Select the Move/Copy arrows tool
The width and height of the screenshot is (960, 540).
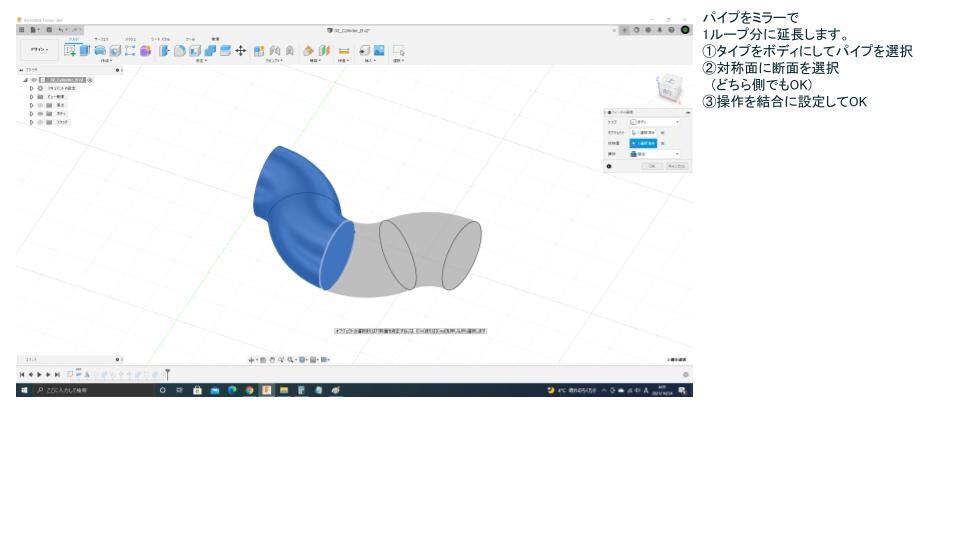[x=241, y=50]
